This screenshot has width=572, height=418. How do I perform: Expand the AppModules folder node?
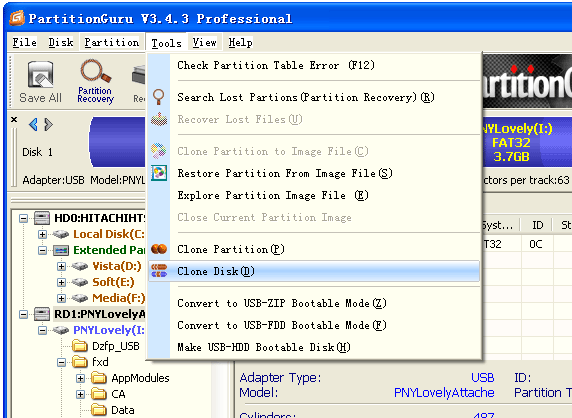click(80, 378)
